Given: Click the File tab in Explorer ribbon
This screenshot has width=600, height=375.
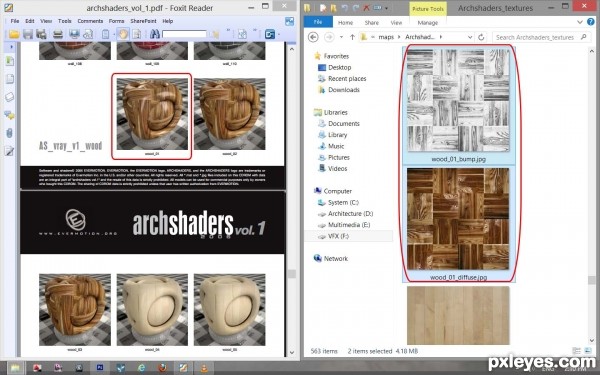Looking at the screenshot, I should coord(318,22).
